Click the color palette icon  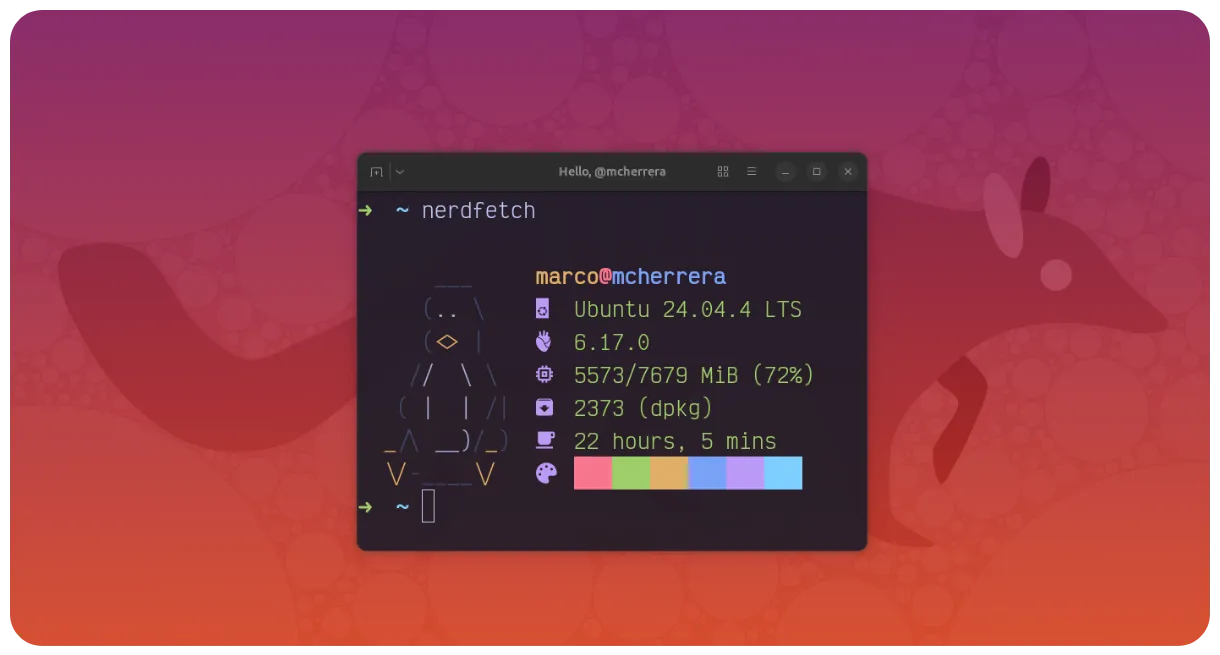point(545,473)
